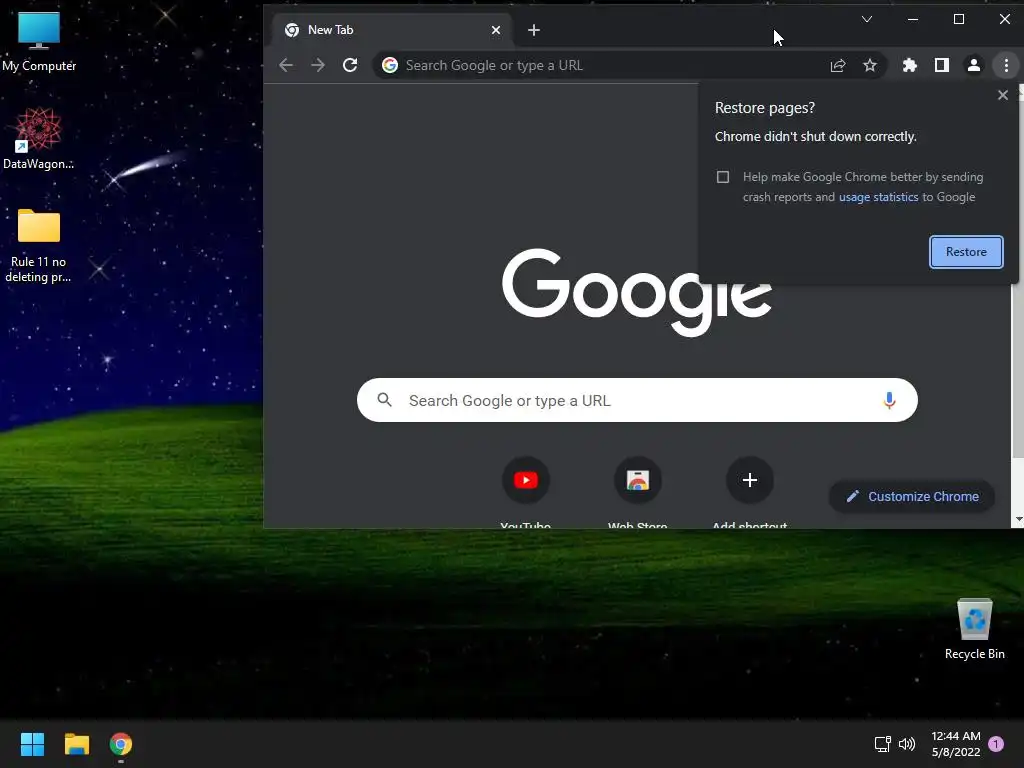Minimize the Chrome window
The width and height of the screenshot is (1024, 768).
(x=913, y=19)
